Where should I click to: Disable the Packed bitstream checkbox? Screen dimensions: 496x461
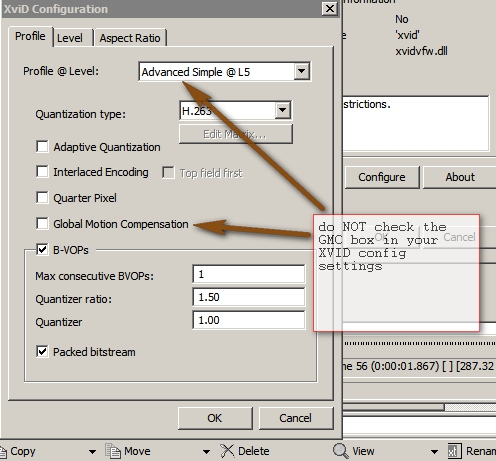point(42,351)
